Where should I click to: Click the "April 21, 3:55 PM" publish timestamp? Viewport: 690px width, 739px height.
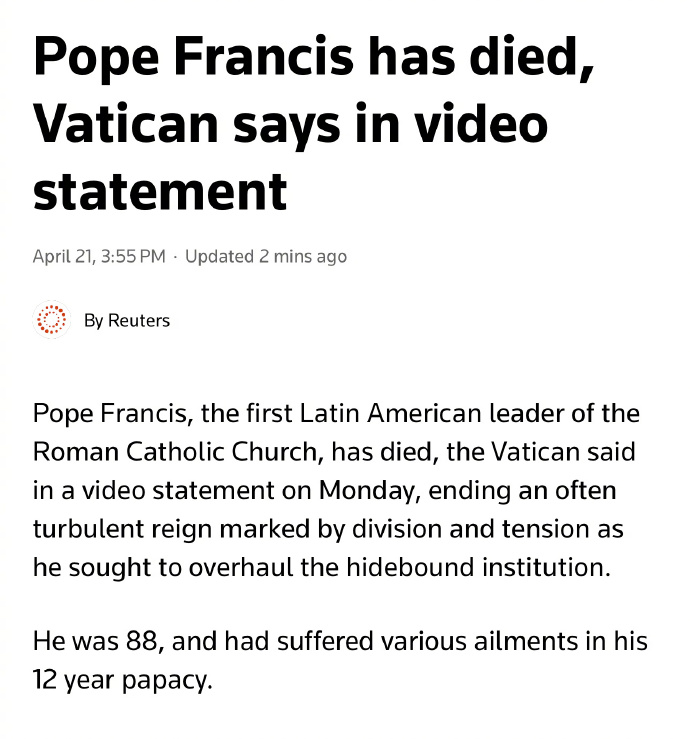click(99, 256)
